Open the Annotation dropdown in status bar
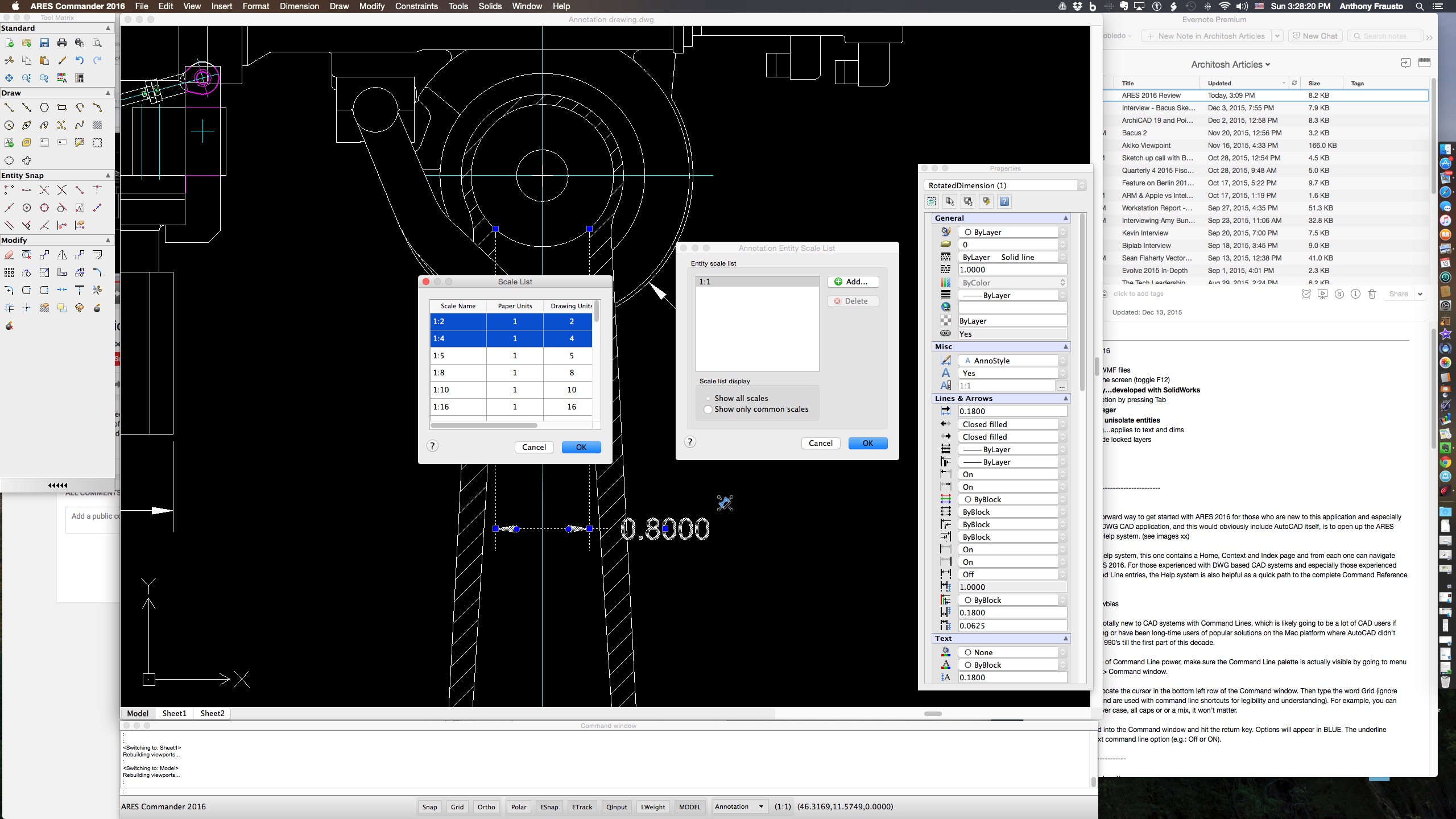Image resolution: width=1456 pixels, height=819 pixels. coord(761,806)
